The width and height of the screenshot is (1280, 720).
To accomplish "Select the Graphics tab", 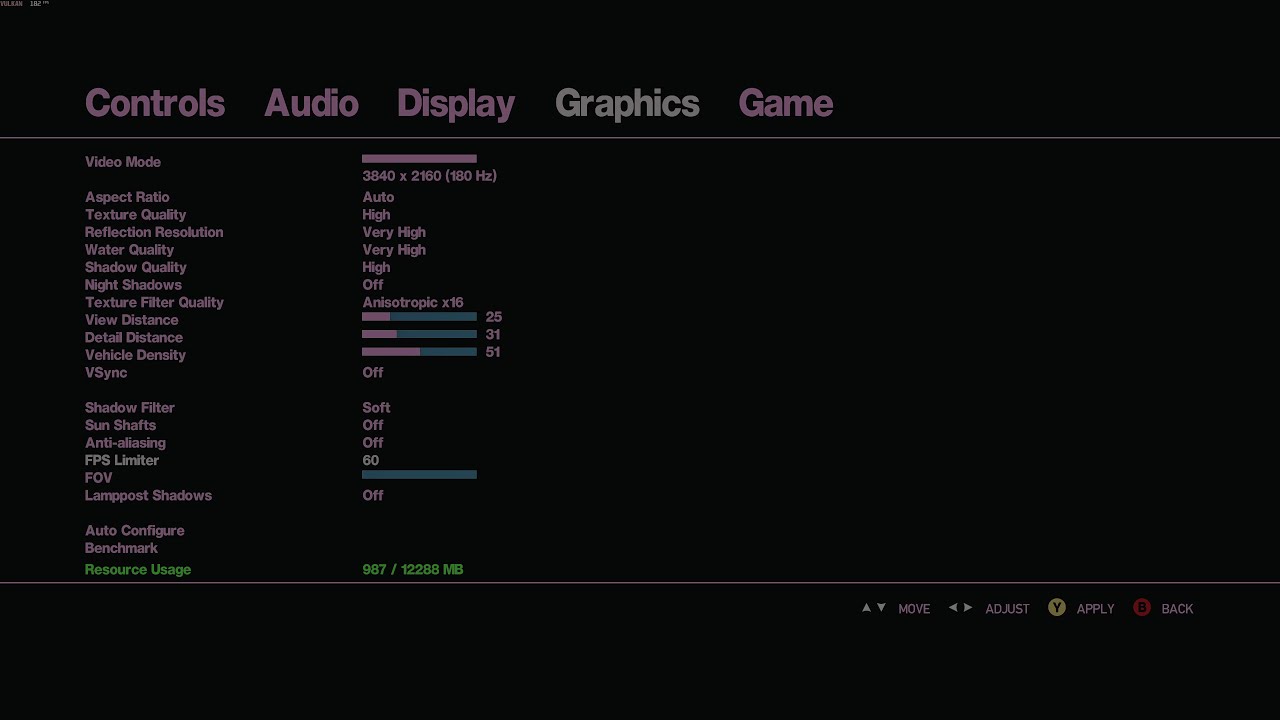I will [627, 104].
